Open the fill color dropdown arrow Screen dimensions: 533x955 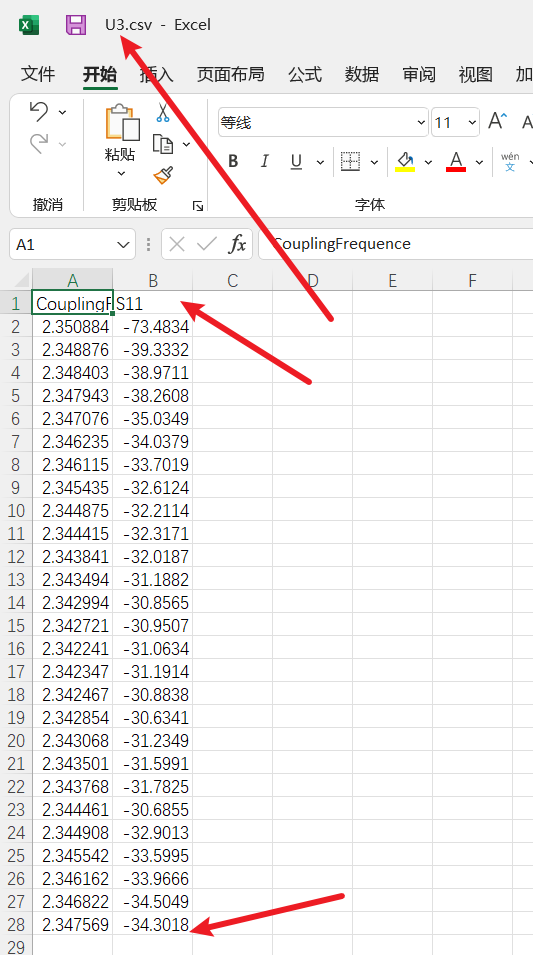point(428,162)
